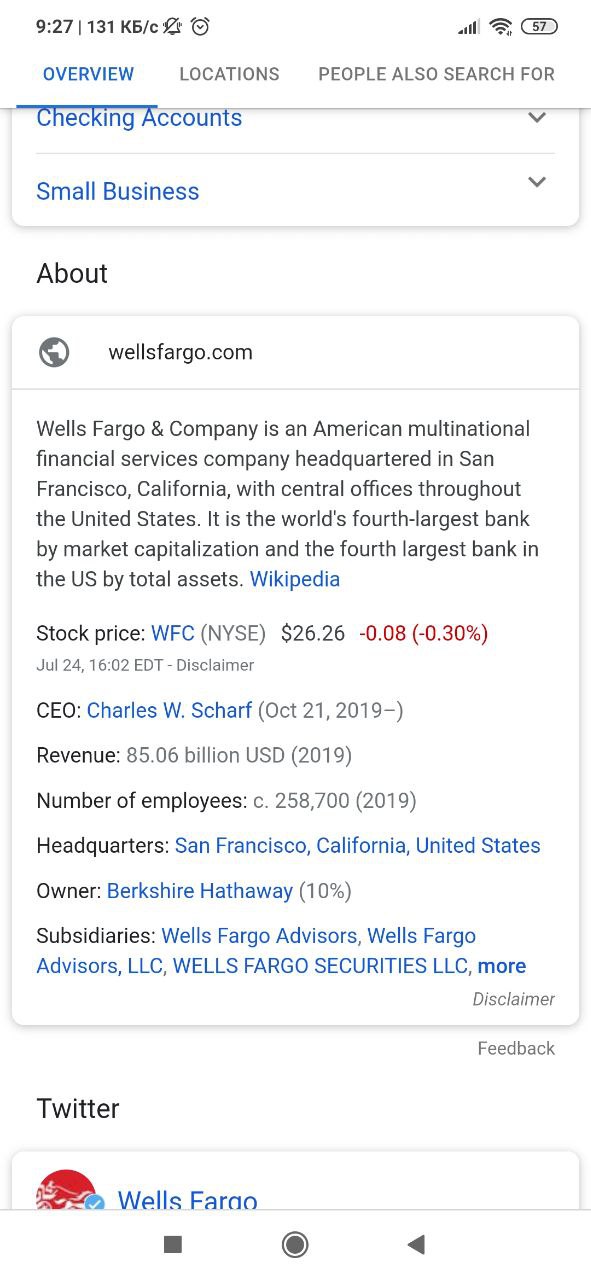
Task: Open the WFC stock ticker link
Action: (173, 633)
